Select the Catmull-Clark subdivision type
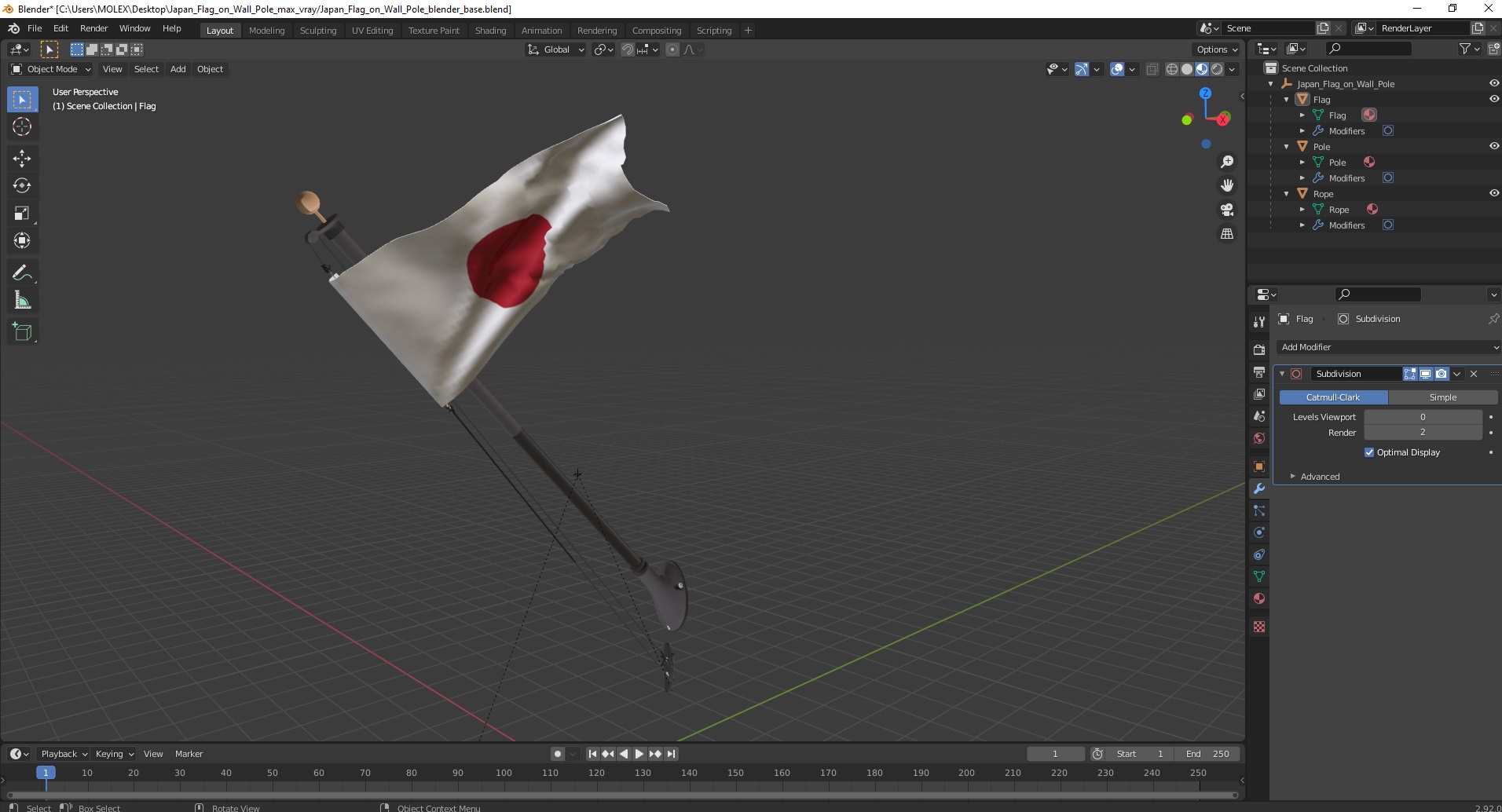Screen dimensions: 1502x812 (x=1333, y=397)
